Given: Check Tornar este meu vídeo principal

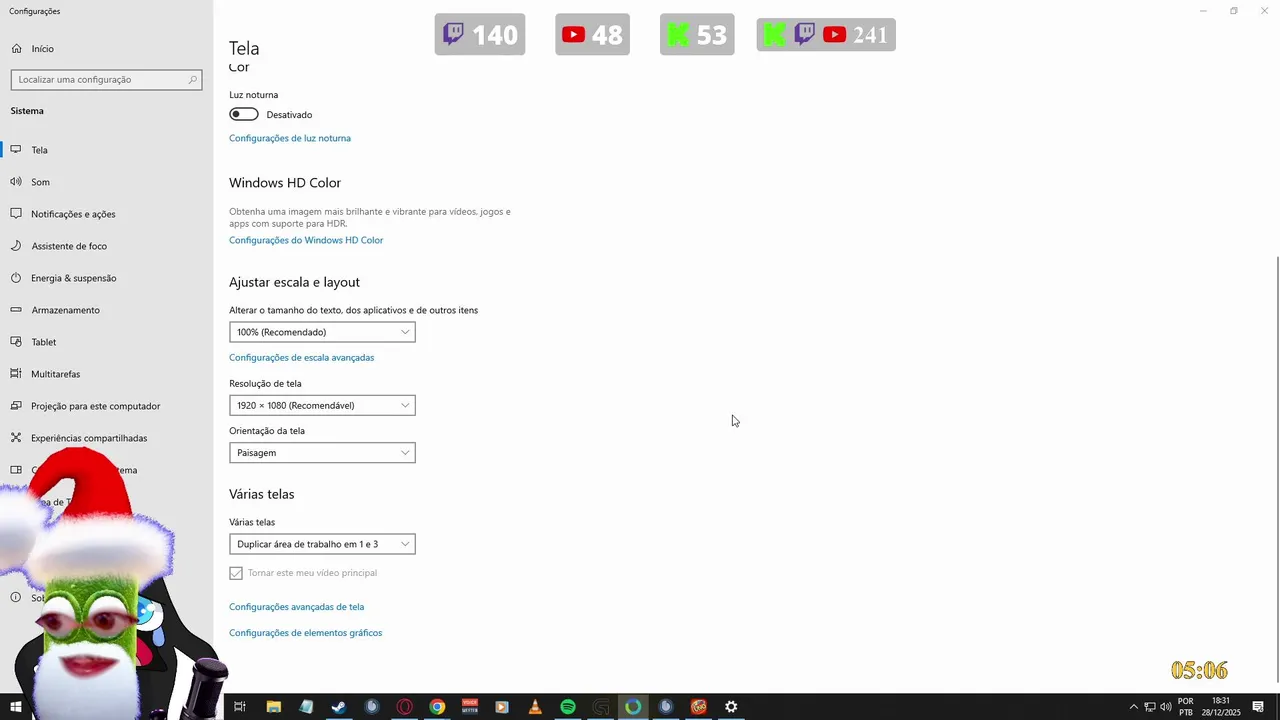Looking at the screenshot, I should pyautogui.click(x=236, y=573).
